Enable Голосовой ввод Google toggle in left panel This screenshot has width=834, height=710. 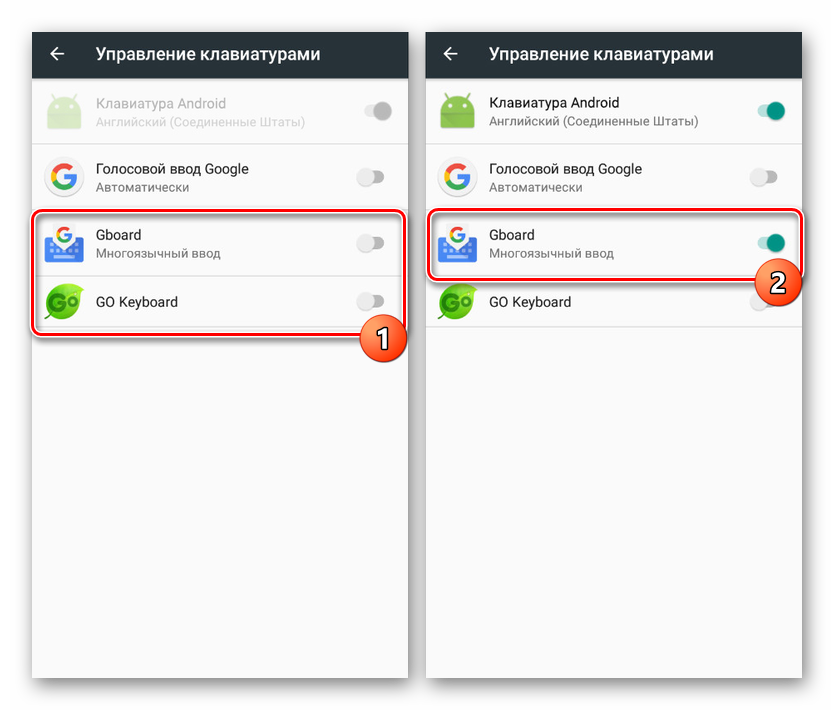[371, 177]
